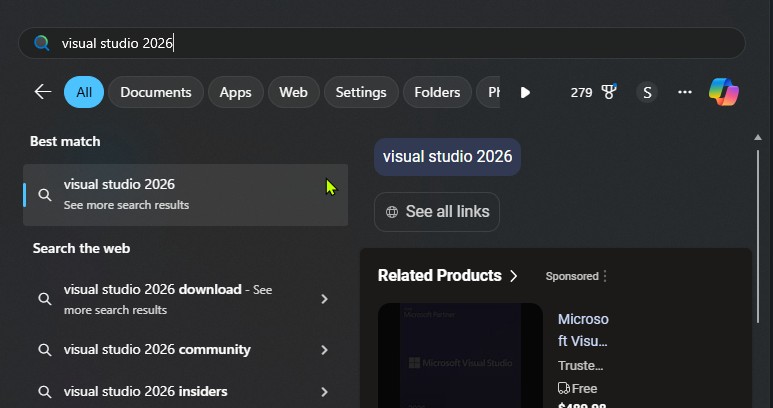The width and height of the screenshot is (773, 408).
Task: Select the Settings filter tab
Action: (x=360, y=92)
